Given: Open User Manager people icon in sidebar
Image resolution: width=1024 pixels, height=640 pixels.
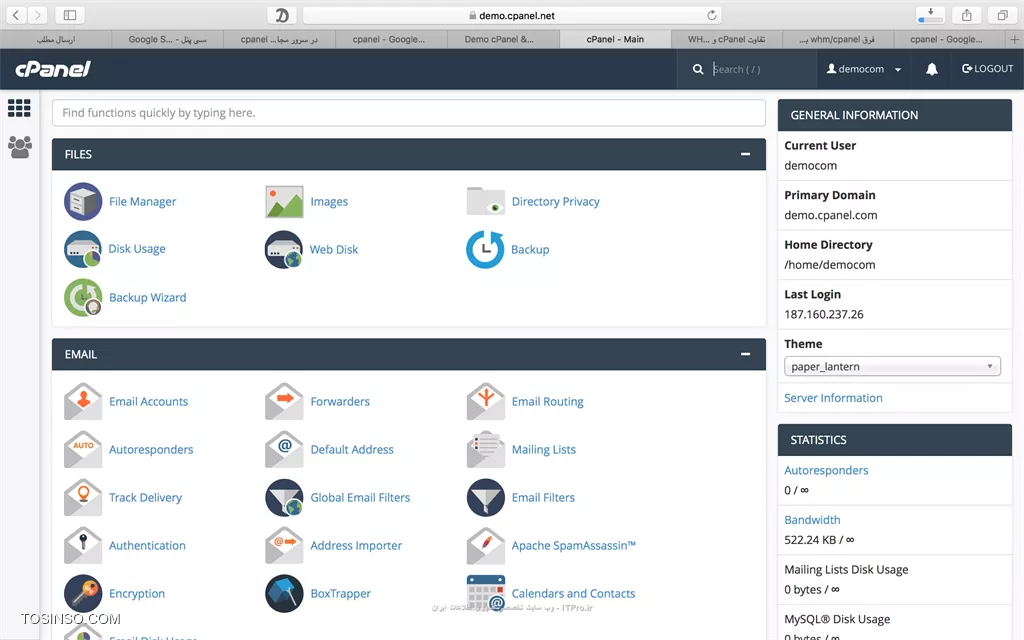Looking at the screenshot, I should tap(20, 147).
